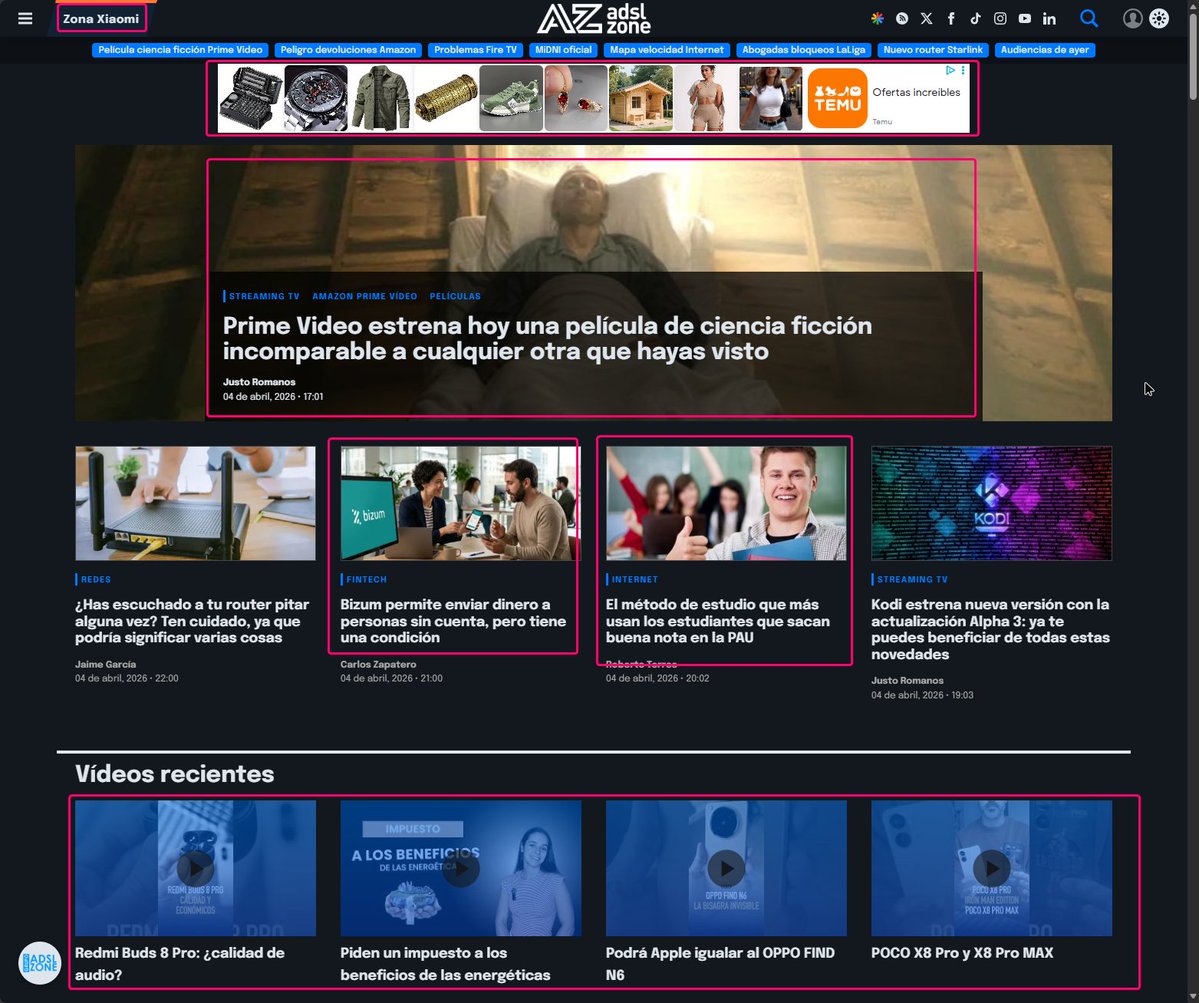Select the 'Peligro devoluciones Amazon' tag
Image resolution: width=1199 pixels, height=1003 pixels.
tap(348, 50)
